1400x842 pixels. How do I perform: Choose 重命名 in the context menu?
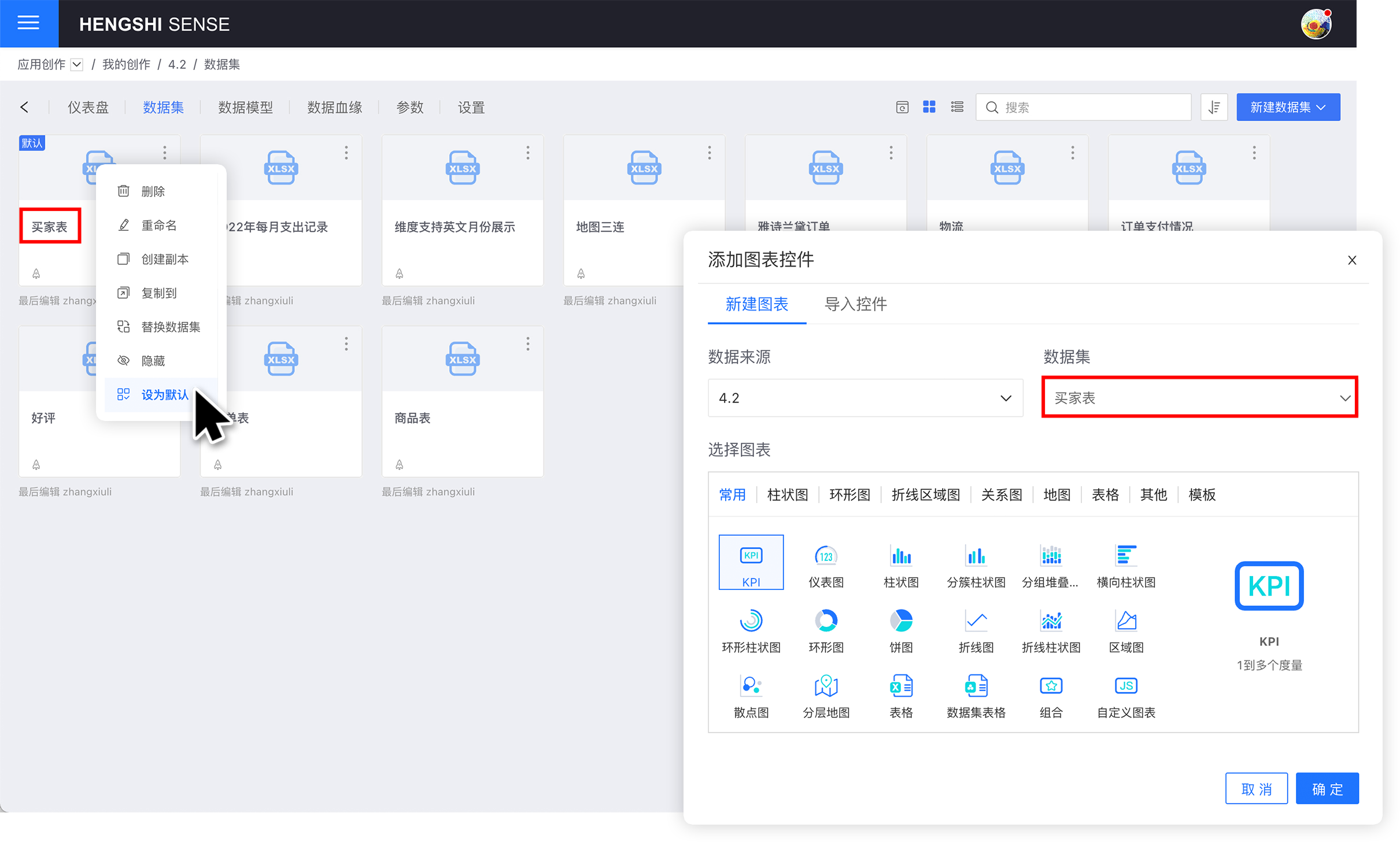tap(161, 225)
